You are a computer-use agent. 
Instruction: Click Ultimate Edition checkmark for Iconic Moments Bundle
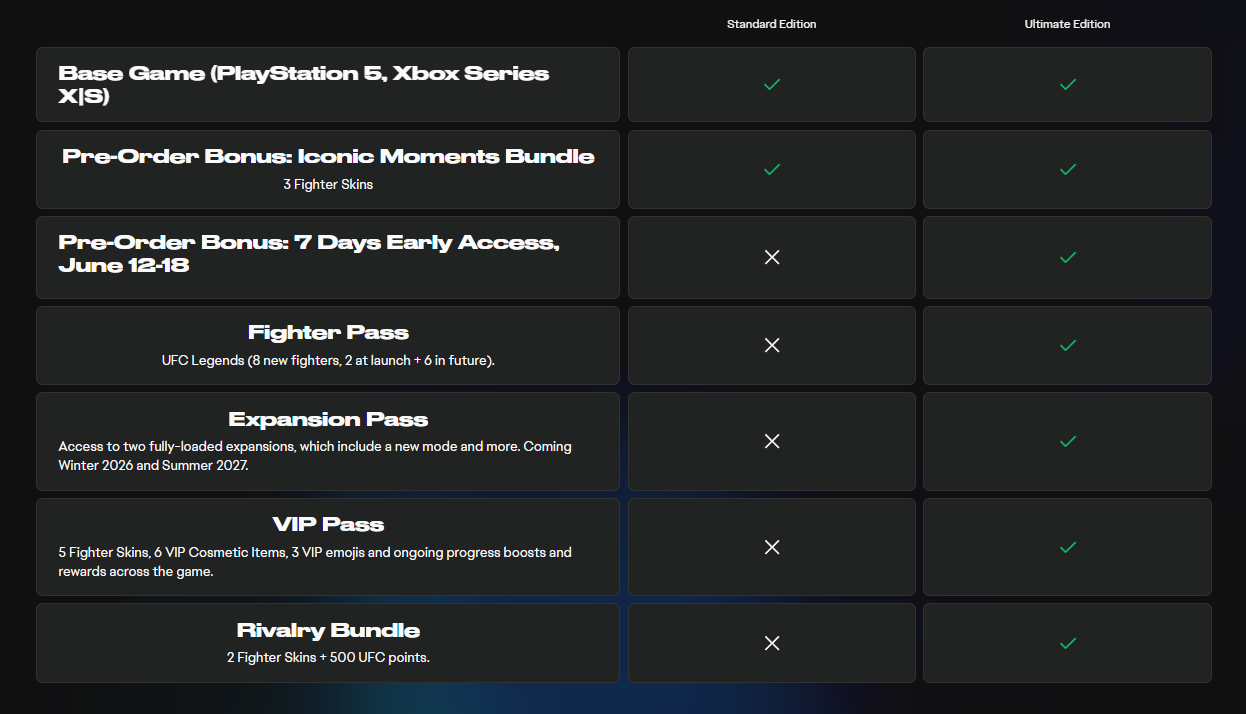click(x=1067, y=170)
